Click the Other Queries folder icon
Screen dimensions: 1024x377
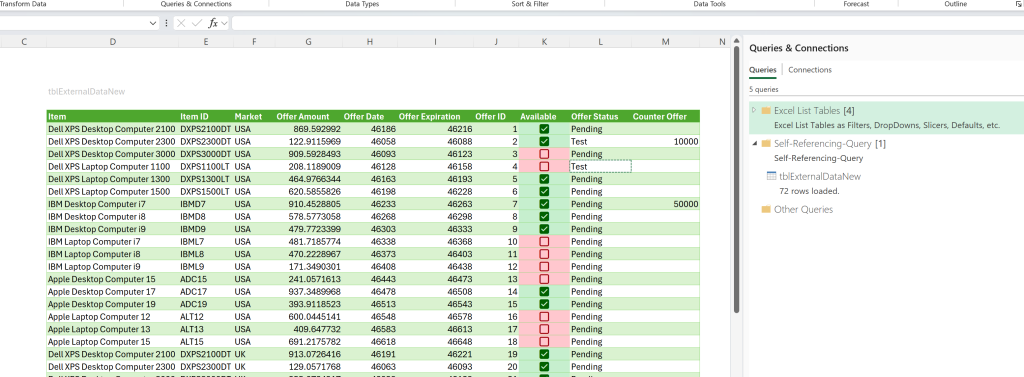[766, 210]
